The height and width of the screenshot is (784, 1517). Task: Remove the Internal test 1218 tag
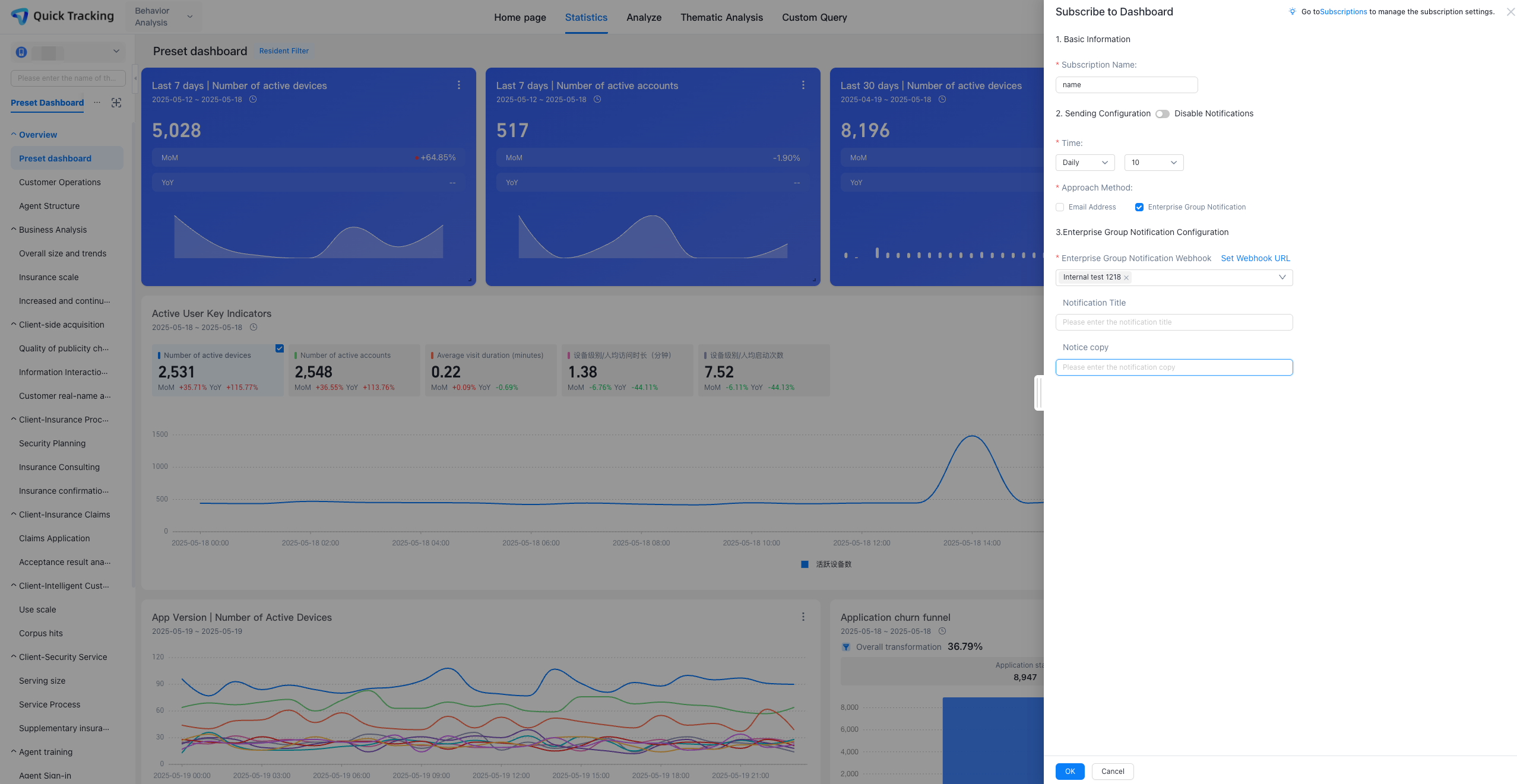click(x=1126, y=278)
